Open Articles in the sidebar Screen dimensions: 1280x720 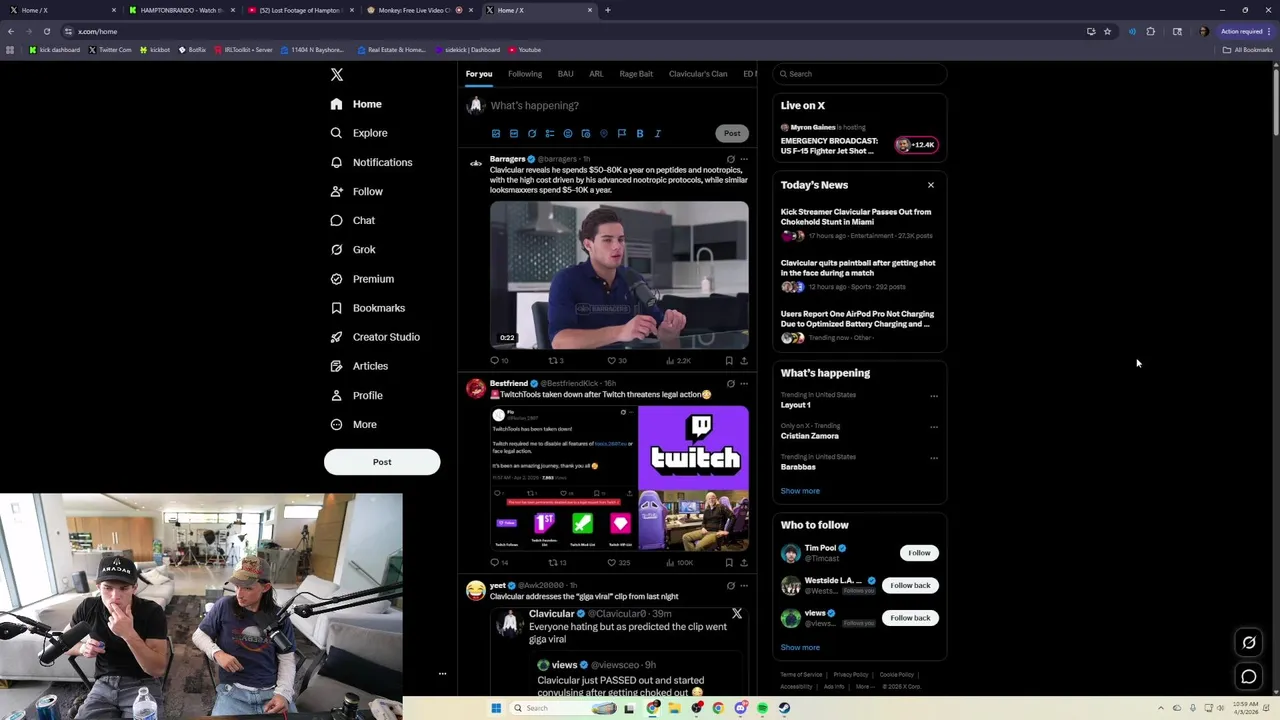tap(359, 366)
